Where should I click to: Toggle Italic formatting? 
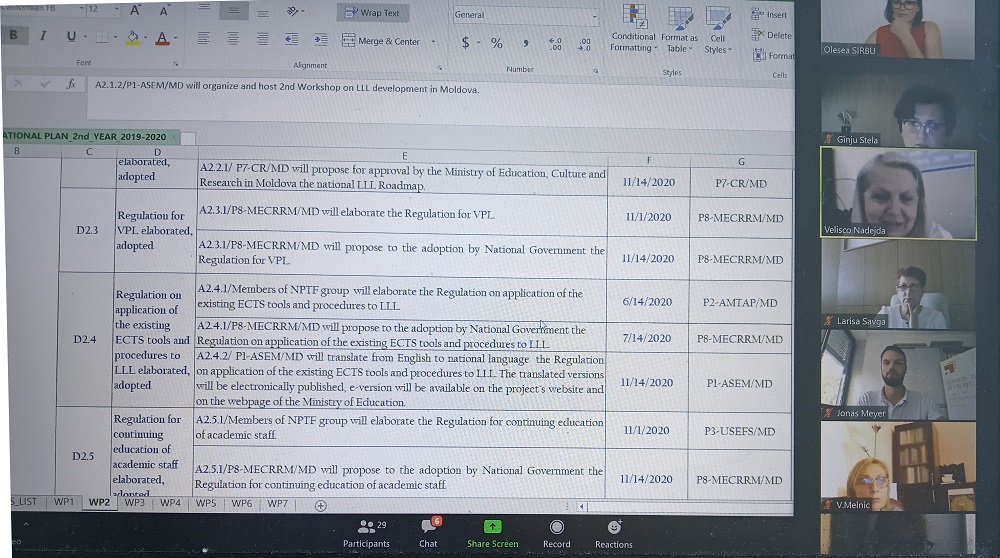(43, 36)
